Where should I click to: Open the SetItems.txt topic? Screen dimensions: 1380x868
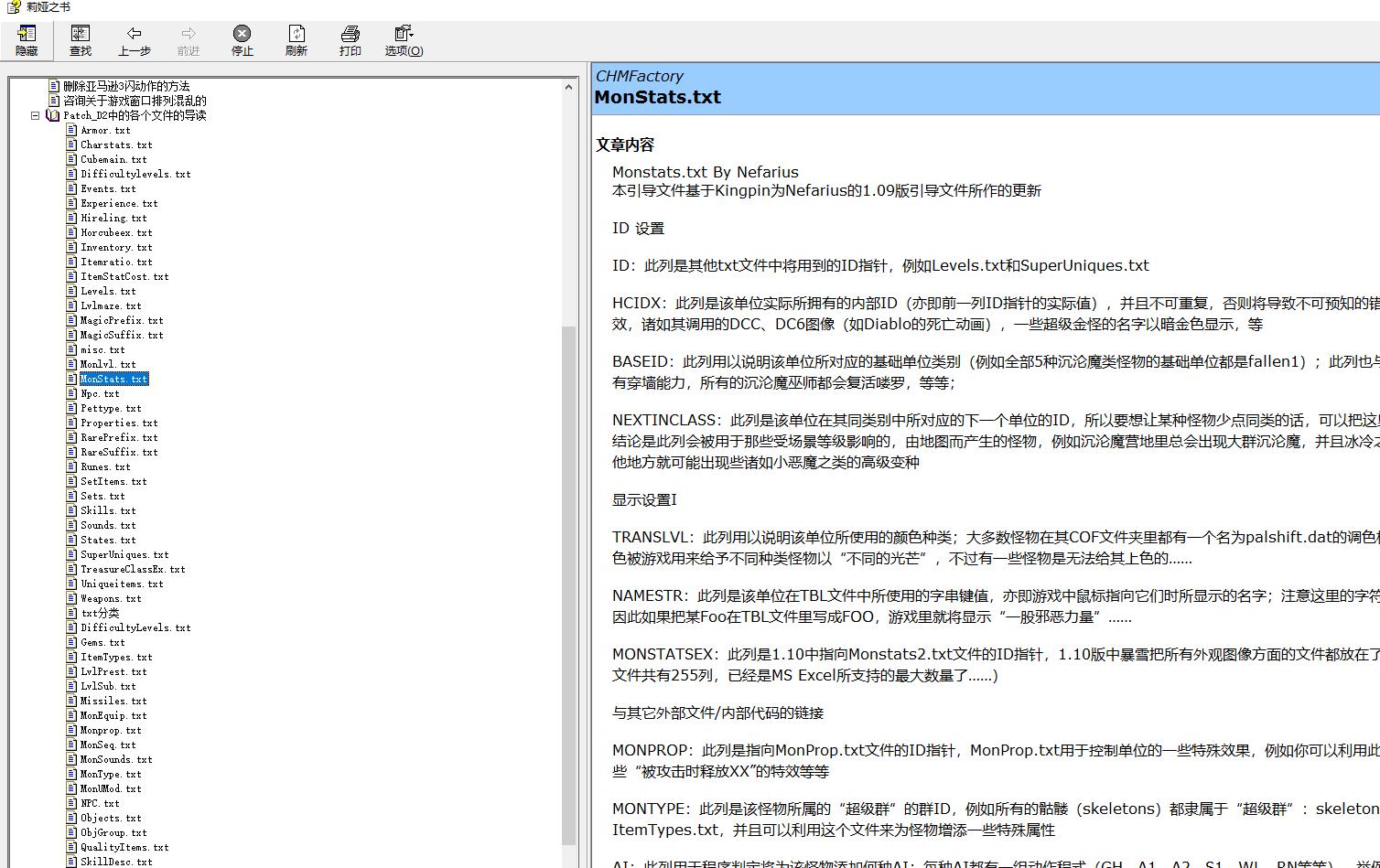(x=113, y=481)
